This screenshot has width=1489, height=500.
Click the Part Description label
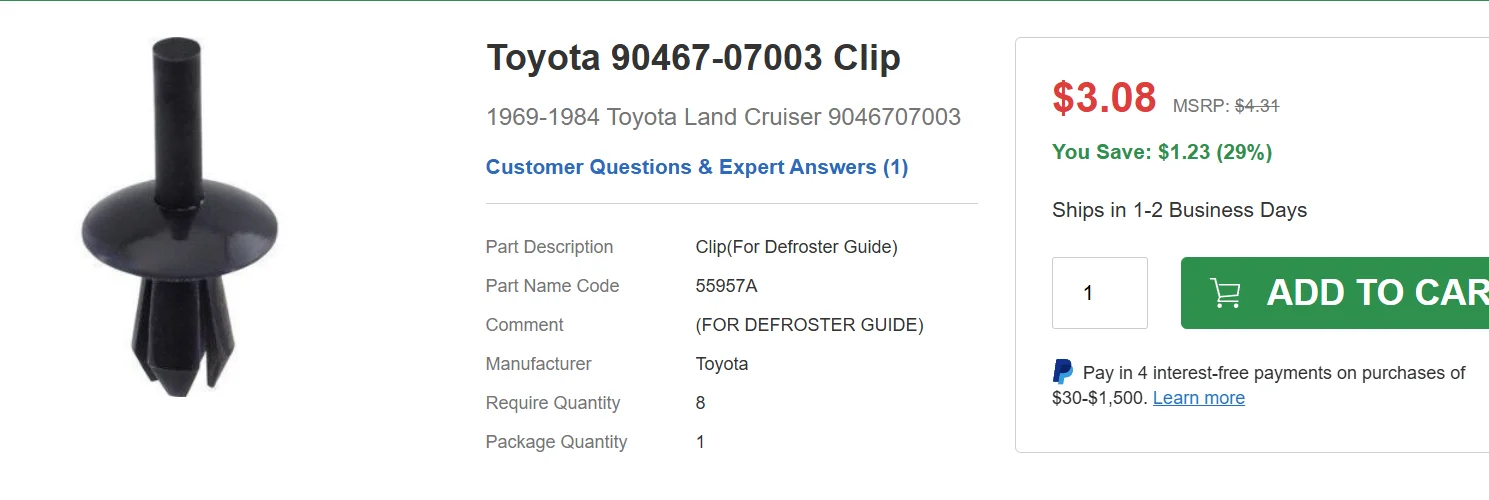point(549,247)
